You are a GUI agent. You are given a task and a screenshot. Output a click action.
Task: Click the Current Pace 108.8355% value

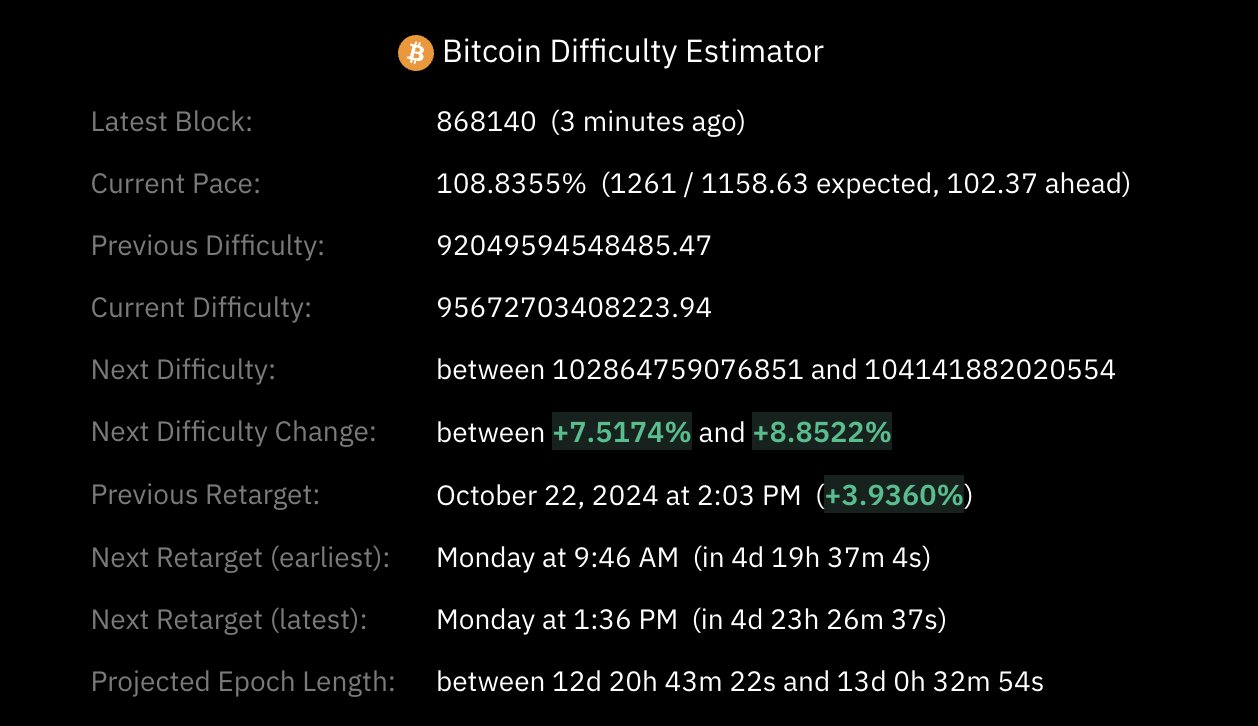coord(511,185)
